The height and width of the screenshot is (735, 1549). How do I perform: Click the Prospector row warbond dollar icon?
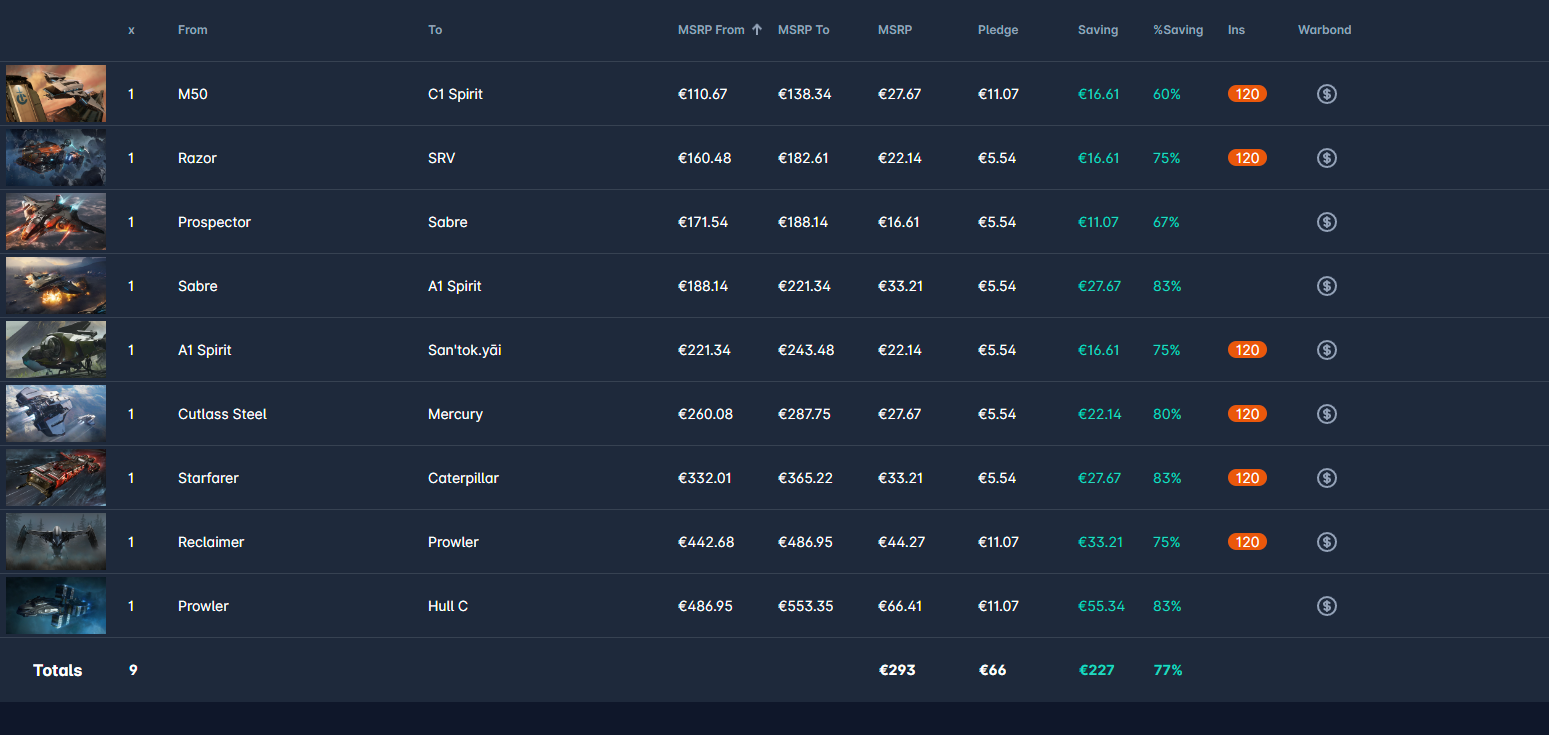[1326, 222]
